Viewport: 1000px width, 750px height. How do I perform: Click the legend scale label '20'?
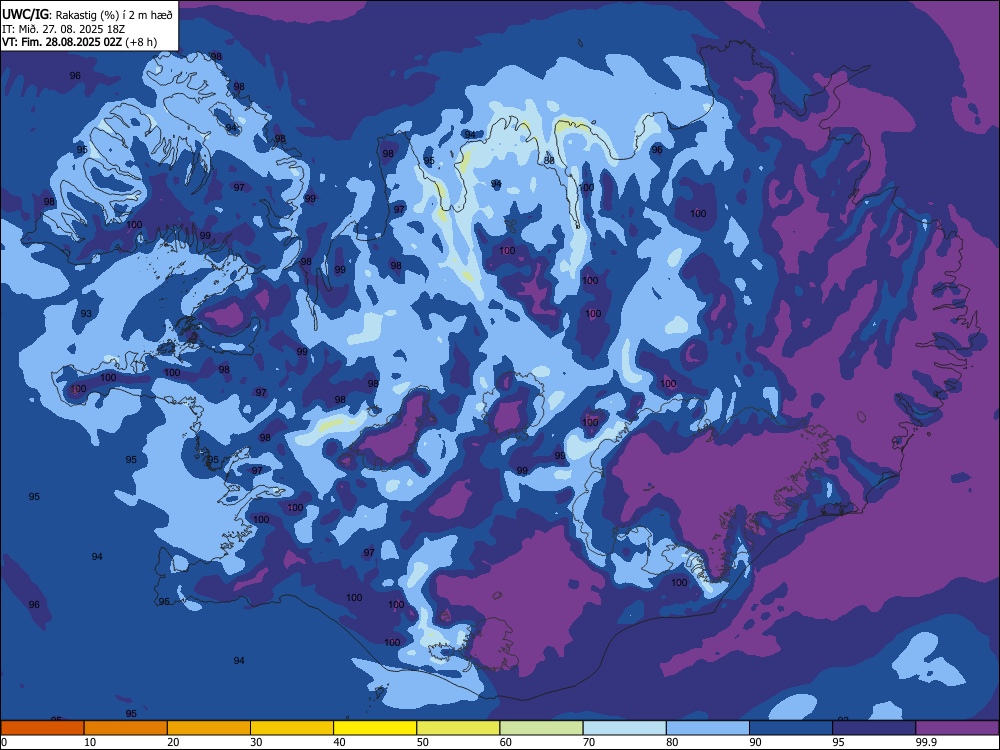pos(173,742)
